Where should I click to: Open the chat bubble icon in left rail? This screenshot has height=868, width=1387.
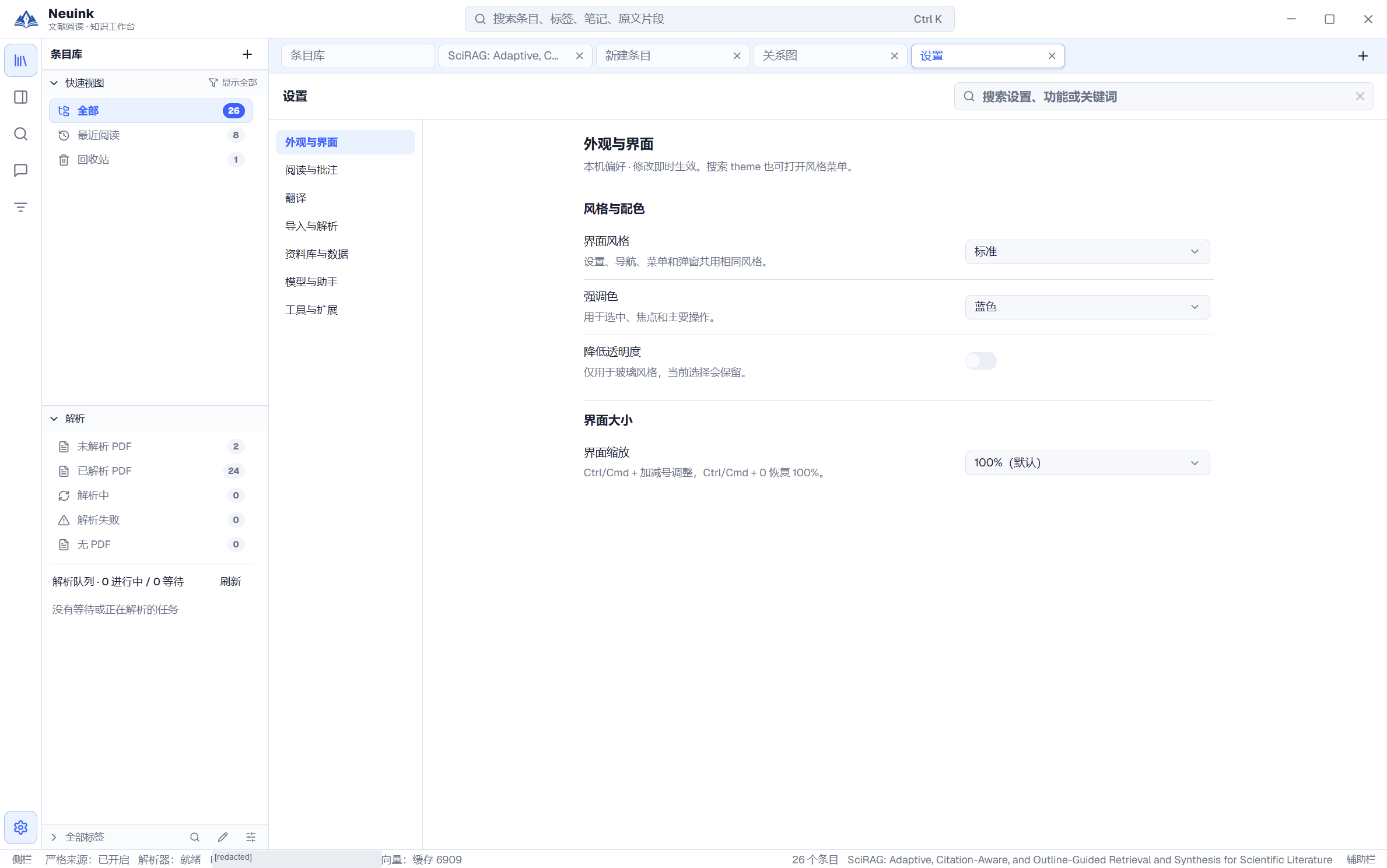click(20, 170)
